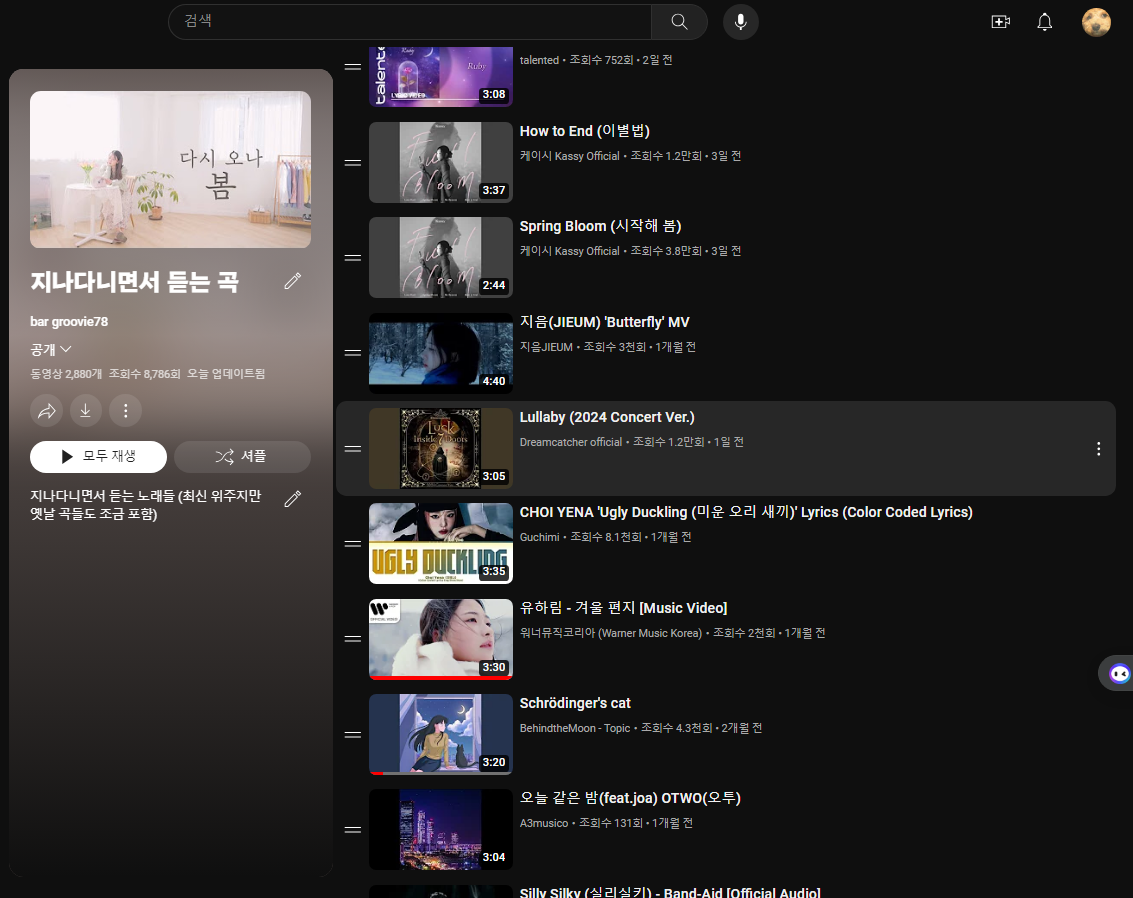
Task: Click the drag handle for Butterfly MV
Action: [x=353, y=353]
